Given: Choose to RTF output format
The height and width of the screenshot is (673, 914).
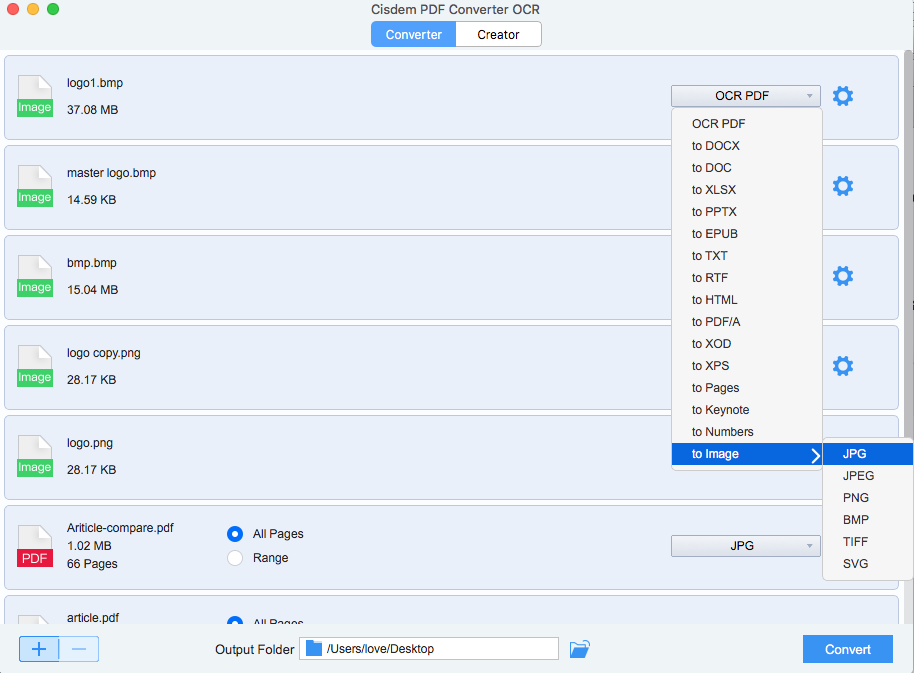Looking at the screenshot, I should pos(747,278).
